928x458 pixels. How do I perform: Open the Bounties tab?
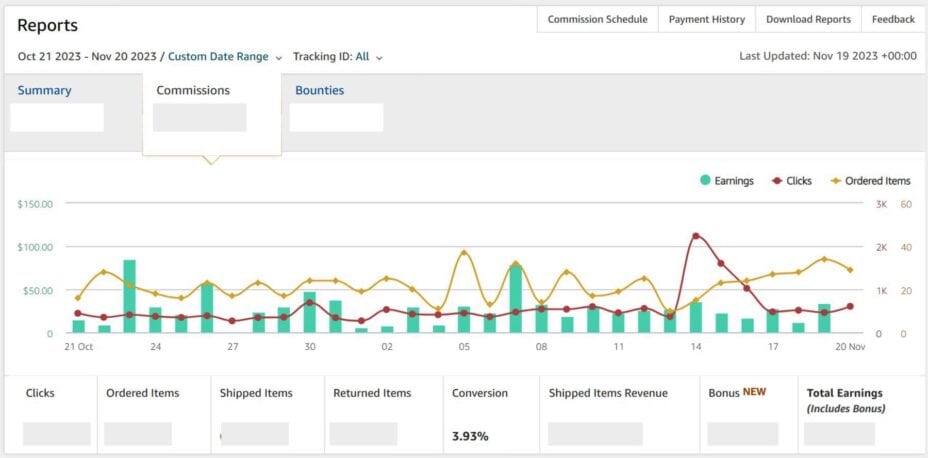319,90
